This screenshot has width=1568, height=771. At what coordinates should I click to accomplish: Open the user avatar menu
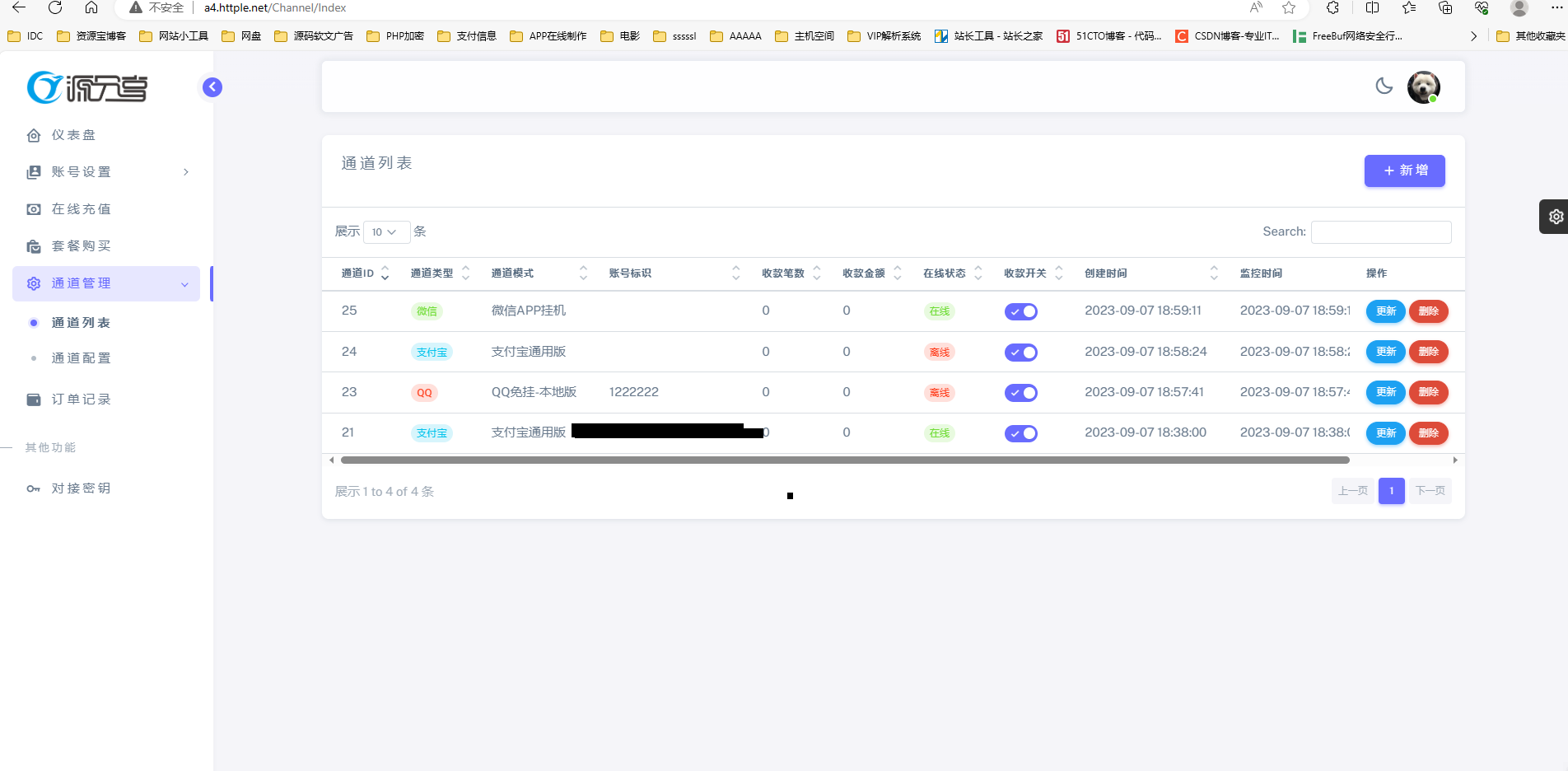coord(1423,87)
